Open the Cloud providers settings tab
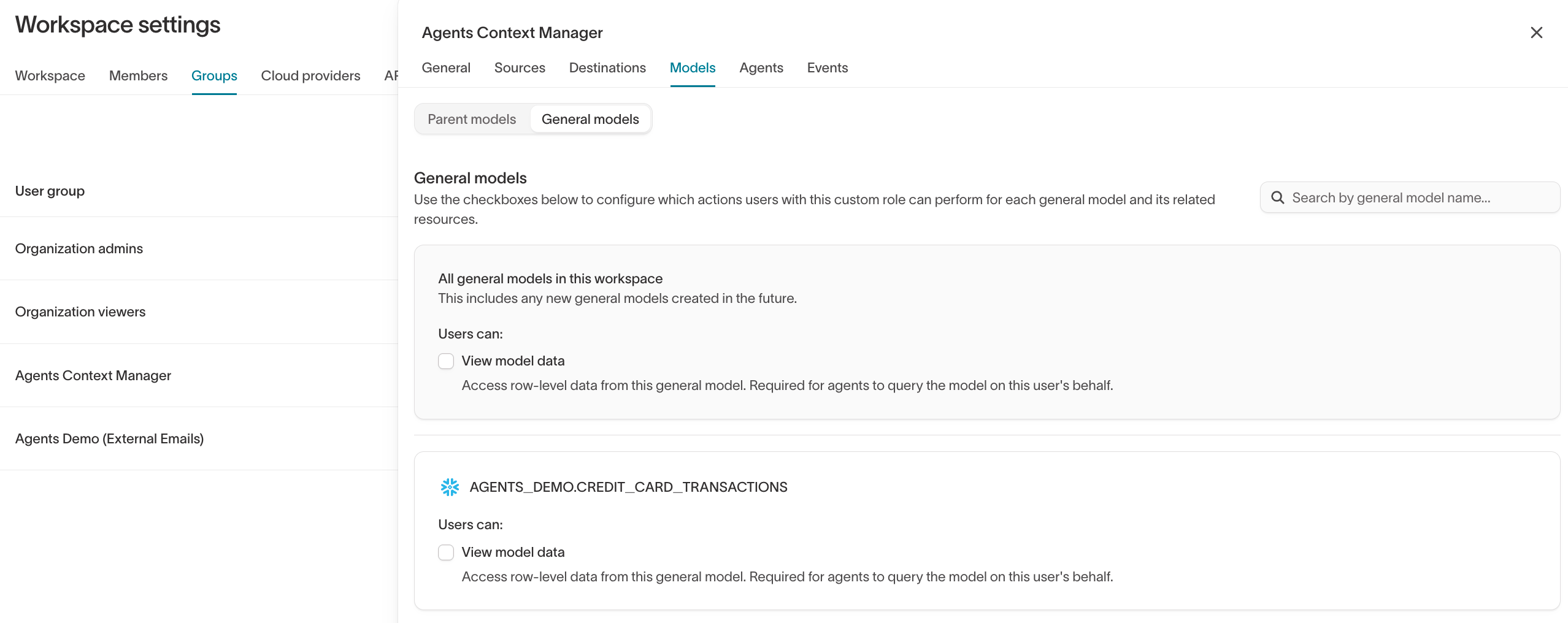The image size is (1568, 623). tap(310, 75)
